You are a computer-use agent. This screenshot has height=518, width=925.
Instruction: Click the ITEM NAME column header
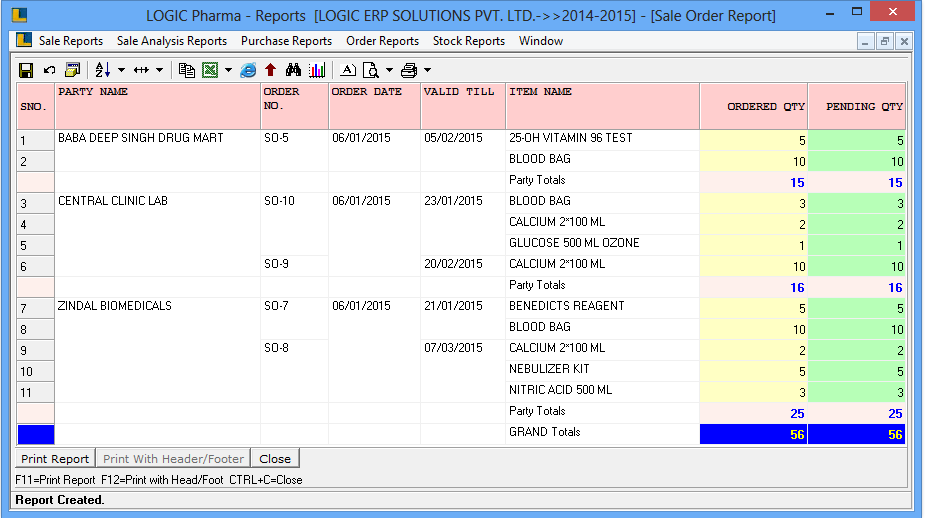[602, 106]
